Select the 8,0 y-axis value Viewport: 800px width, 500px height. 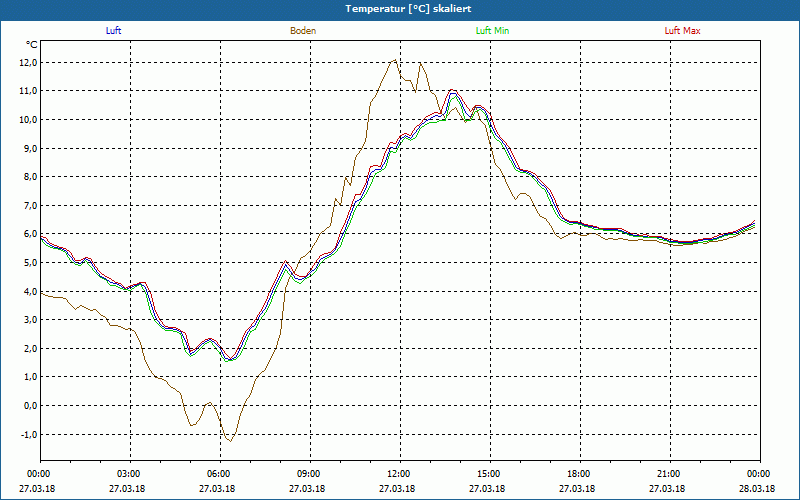click(30, 177)
